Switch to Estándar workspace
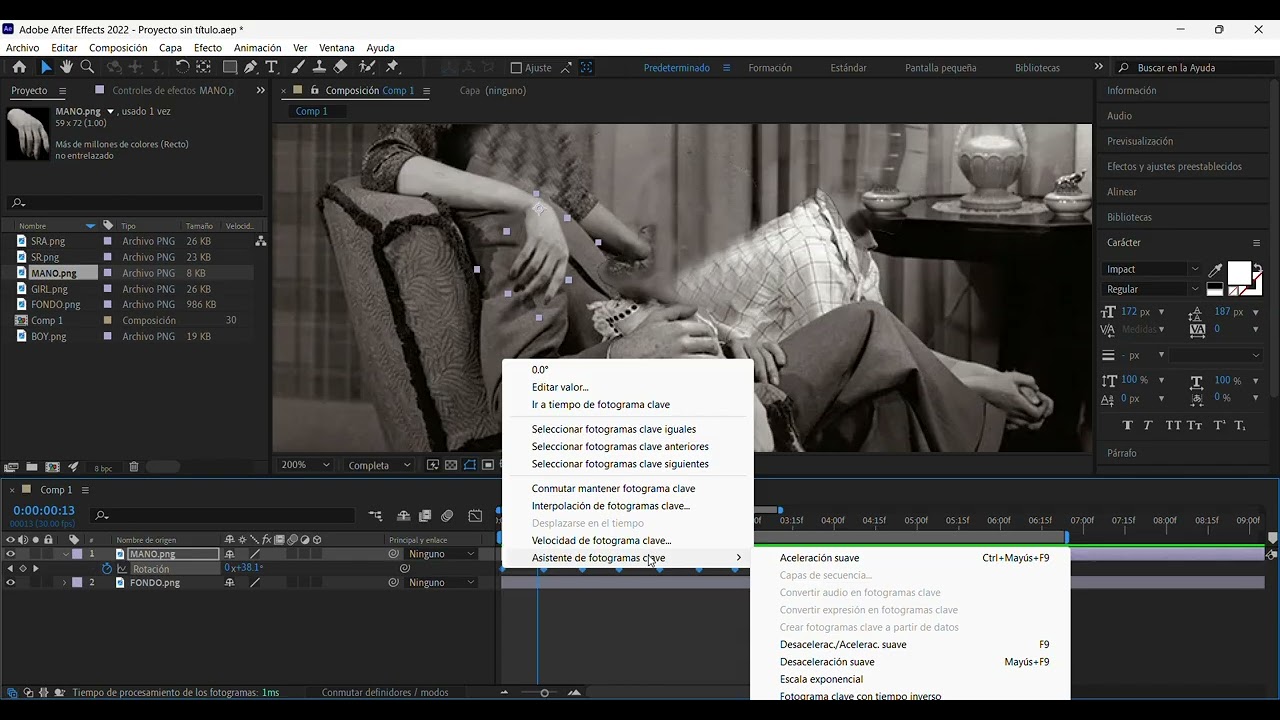This screenshot has height=720, width=1280. pos(848,68)
